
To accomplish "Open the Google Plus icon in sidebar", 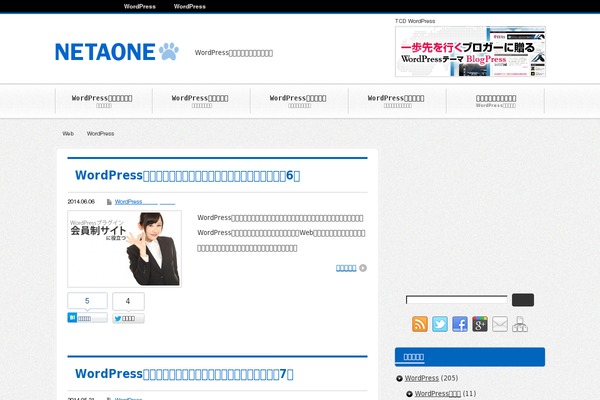I will pos(480,324).
